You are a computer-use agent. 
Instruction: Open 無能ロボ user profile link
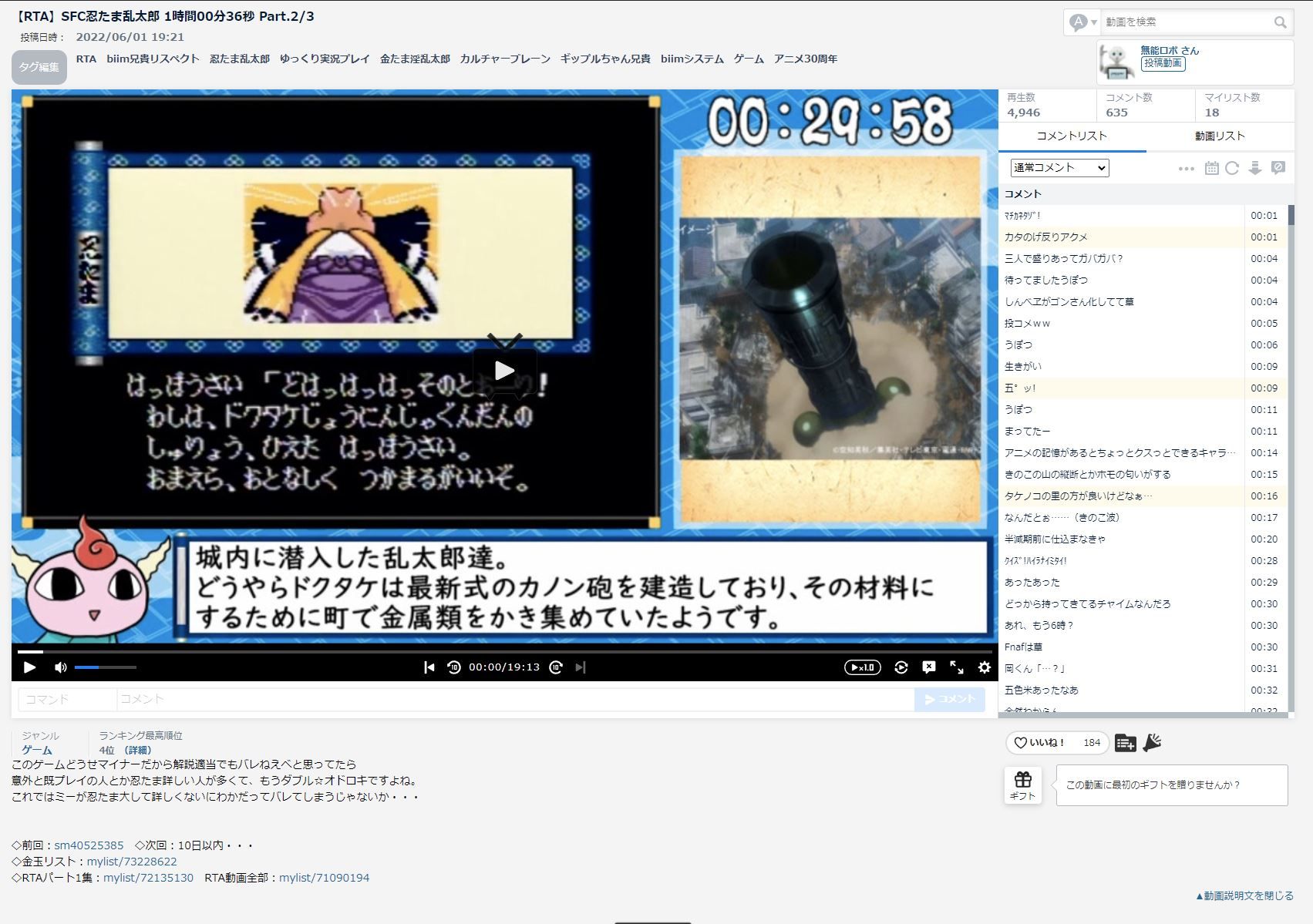click(1170, 51)
